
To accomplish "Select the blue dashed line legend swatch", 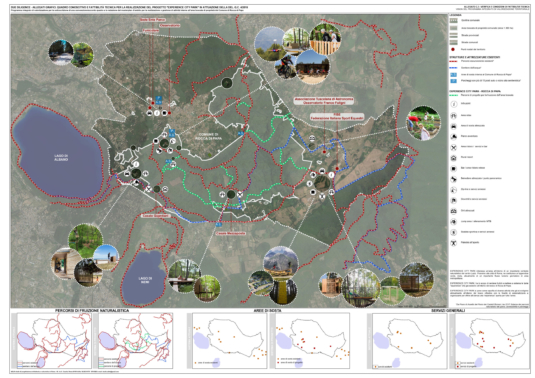I will tap(453, 68).
